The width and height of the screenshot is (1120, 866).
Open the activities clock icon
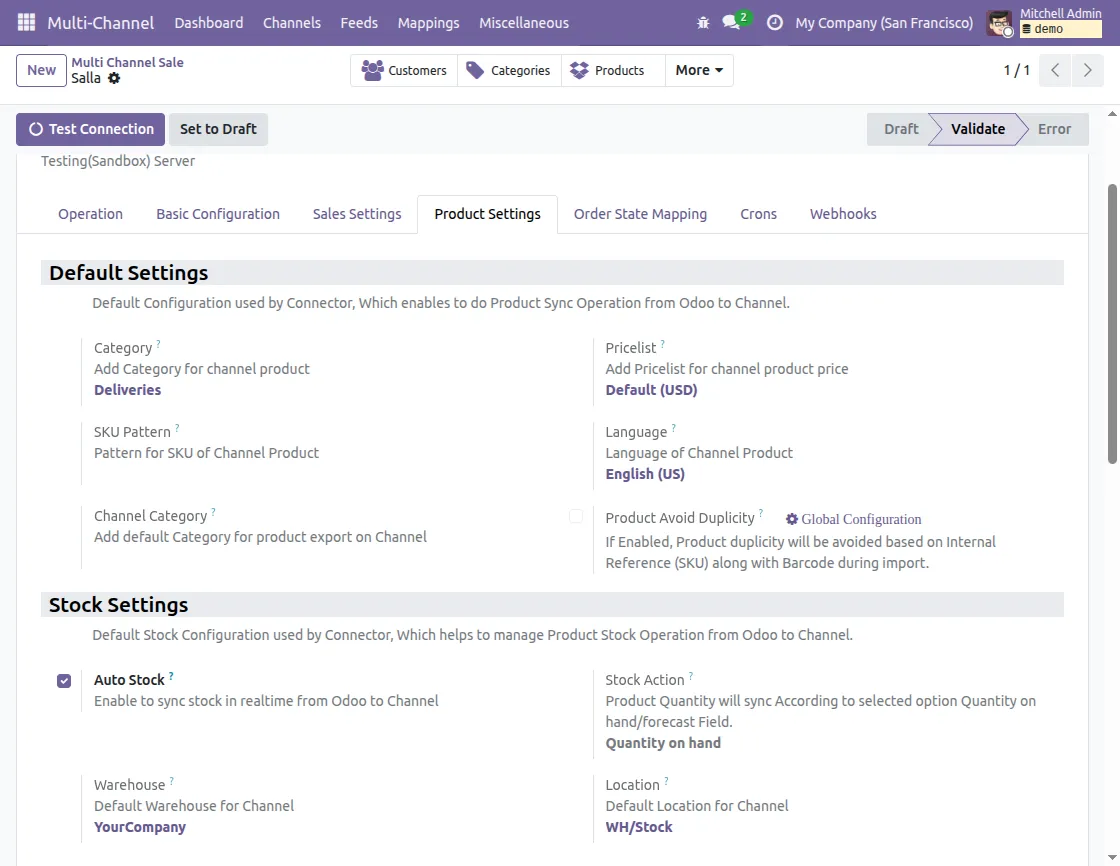coord(775,22)
